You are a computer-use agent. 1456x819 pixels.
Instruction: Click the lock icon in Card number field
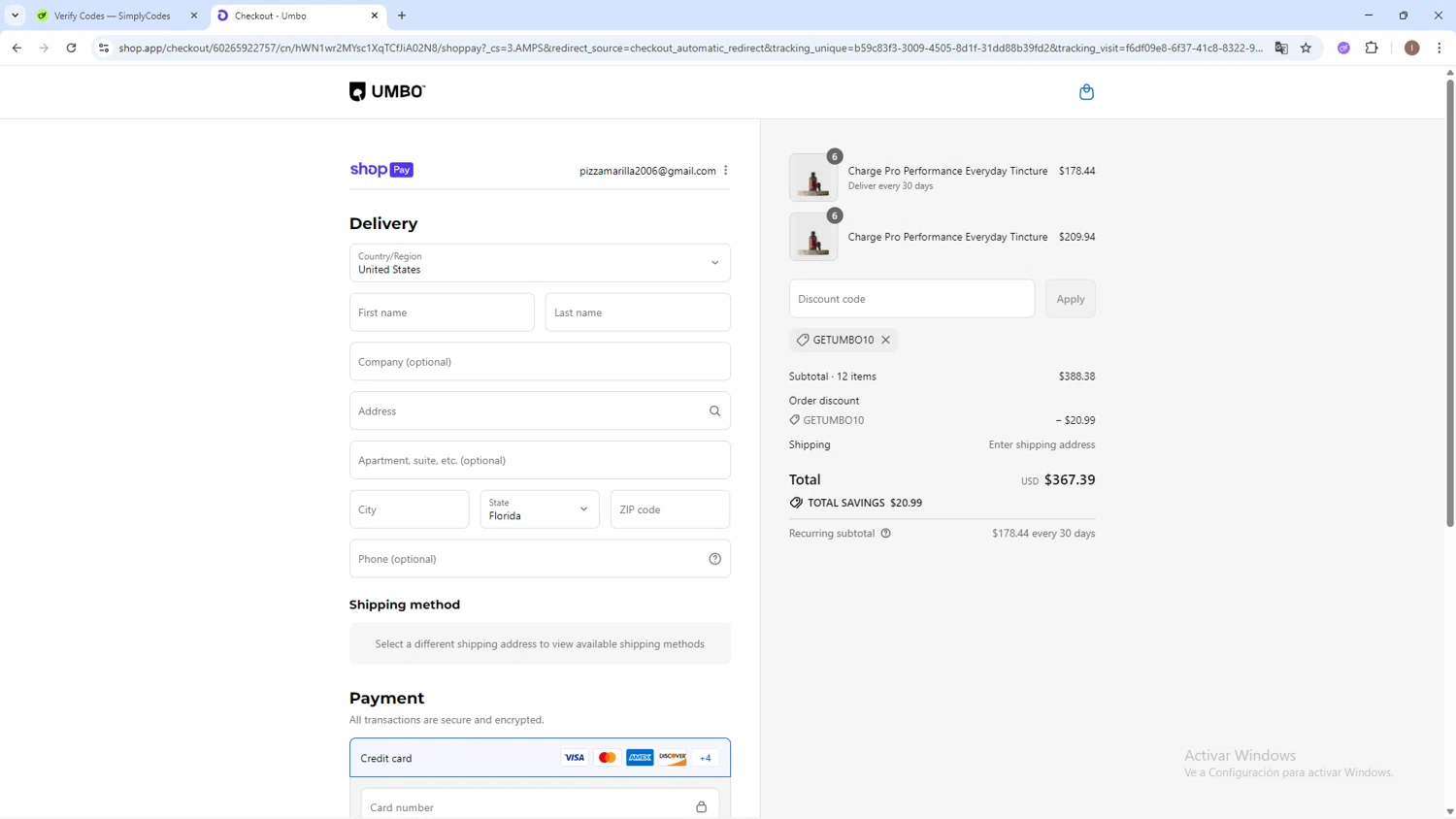coord(701,807)
